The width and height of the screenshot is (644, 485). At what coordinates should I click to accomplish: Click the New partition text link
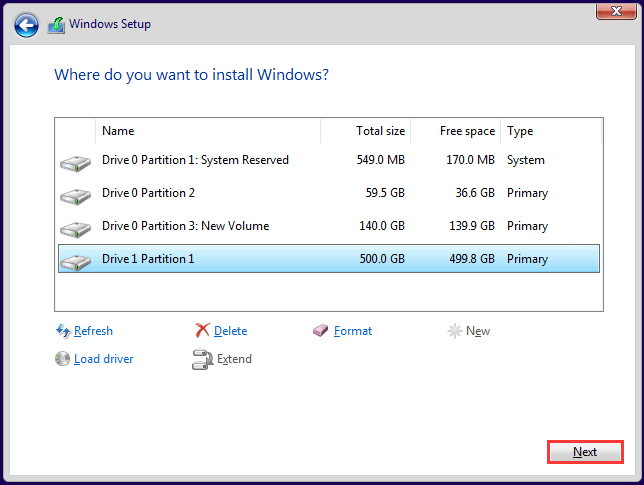pyautogui.click(x=478, y=331)
